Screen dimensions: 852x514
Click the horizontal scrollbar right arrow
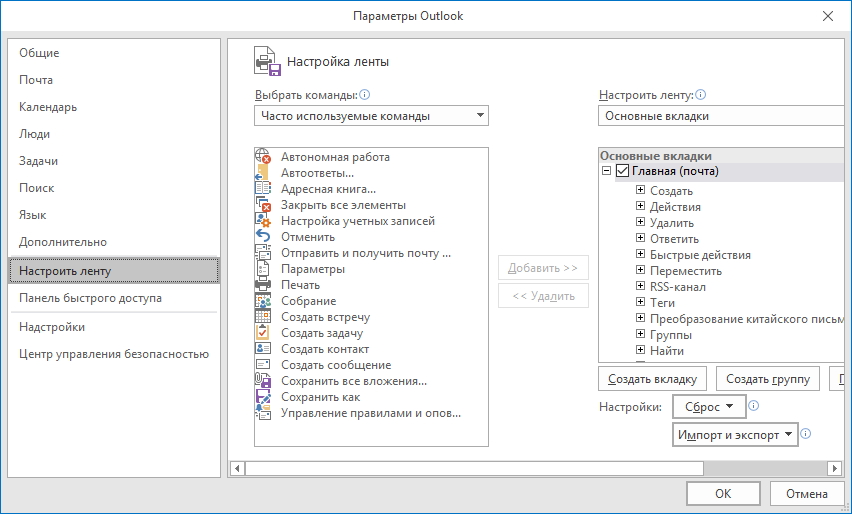click(x=835, y=468)
